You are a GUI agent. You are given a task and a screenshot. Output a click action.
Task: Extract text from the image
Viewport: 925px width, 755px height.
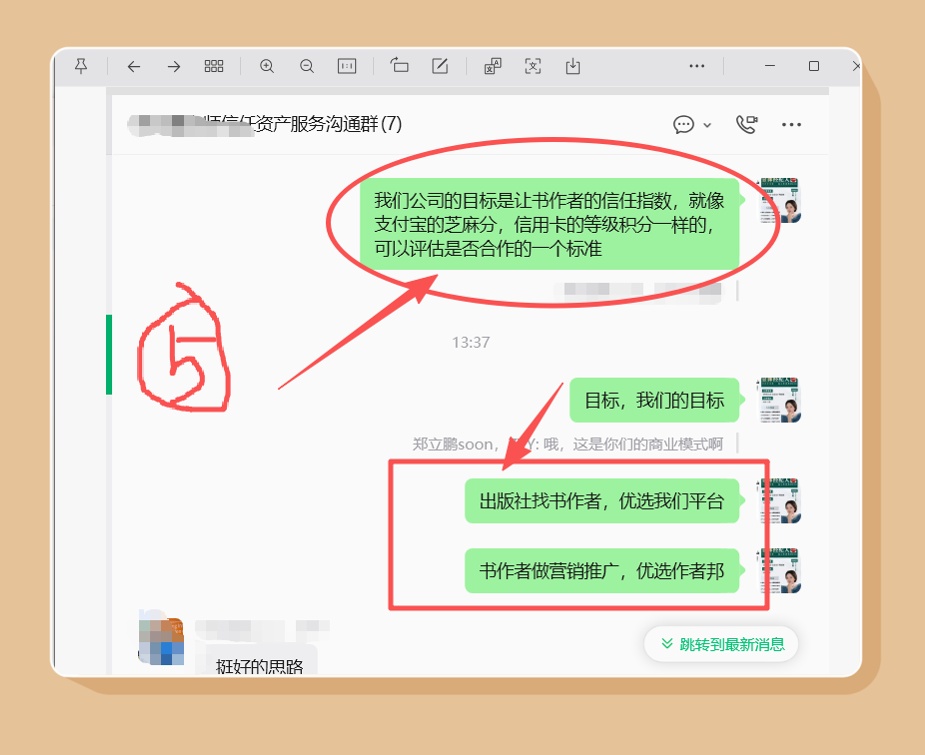(533, 66)
